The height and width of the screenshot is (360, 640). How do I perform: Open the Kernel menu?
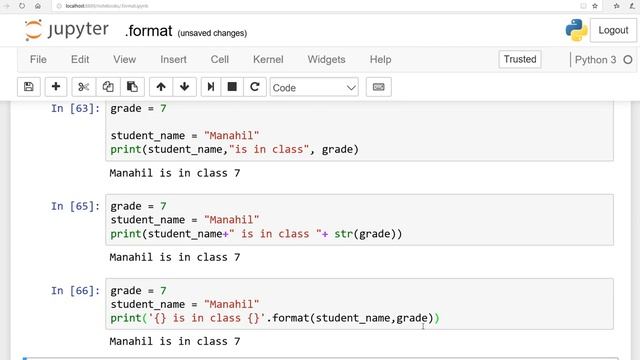click(268, 60)
